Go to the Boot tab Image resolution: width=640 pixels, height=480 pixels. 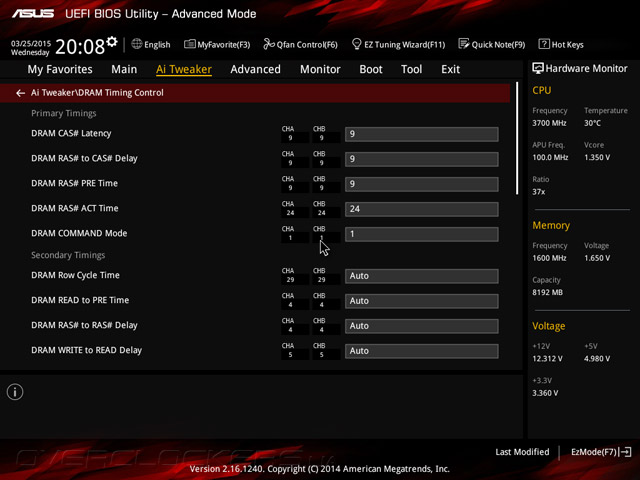point(371,69)
